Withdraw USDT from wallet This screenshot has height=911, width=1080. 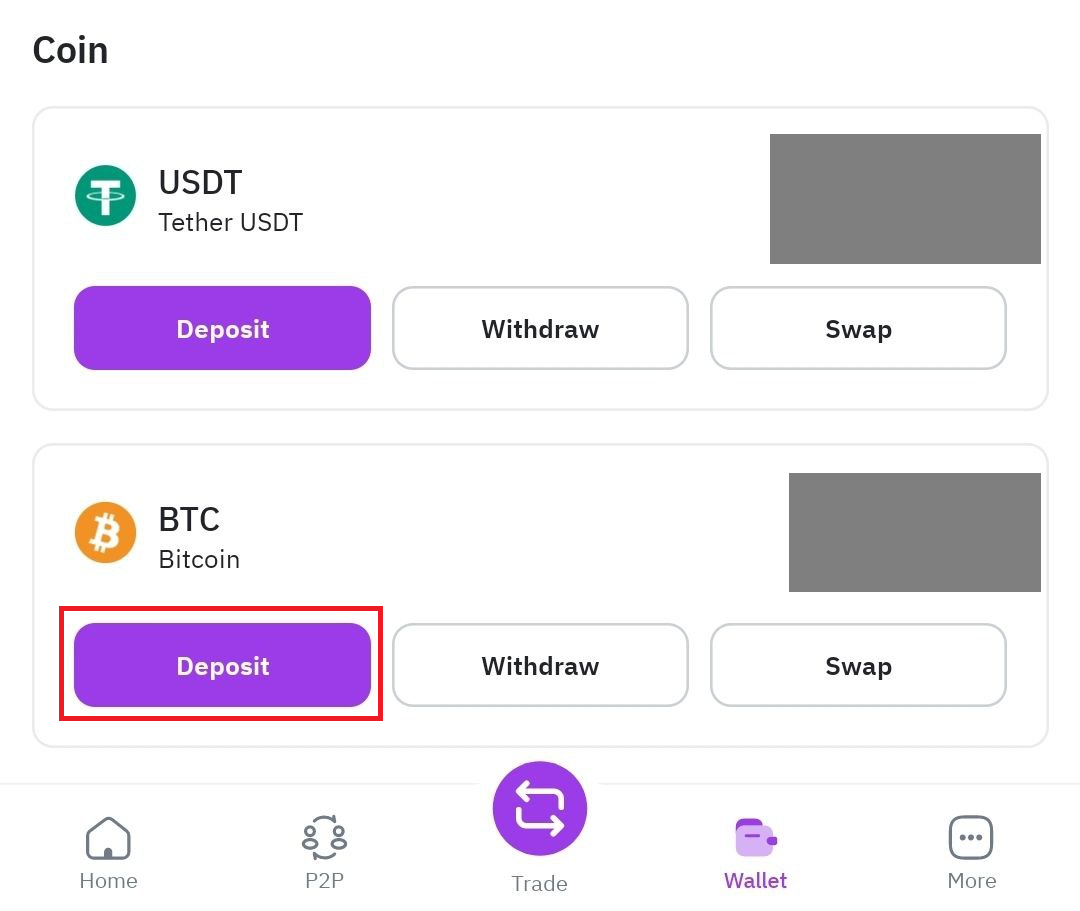coord(539,328)
